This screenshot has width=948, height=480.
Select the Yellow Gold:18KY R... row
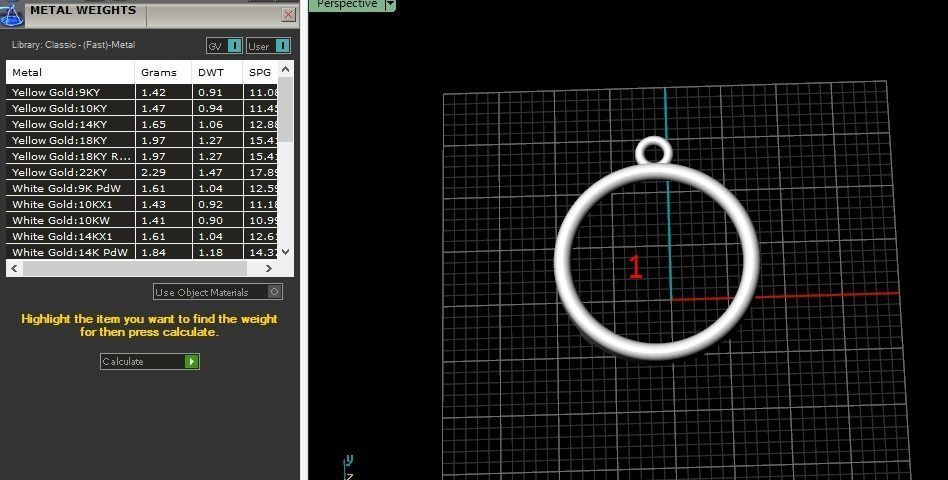[x=142, y=156]
